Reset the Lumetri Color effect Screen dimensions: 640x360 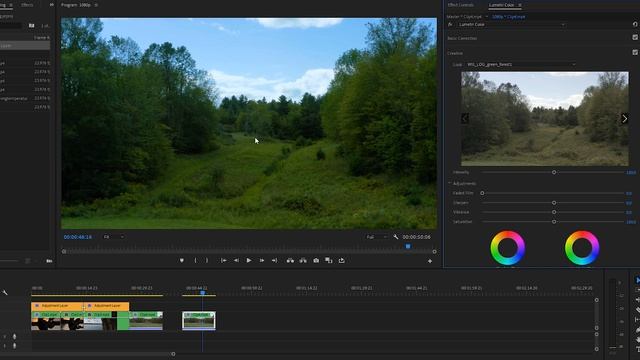click(x=635, y=24)
